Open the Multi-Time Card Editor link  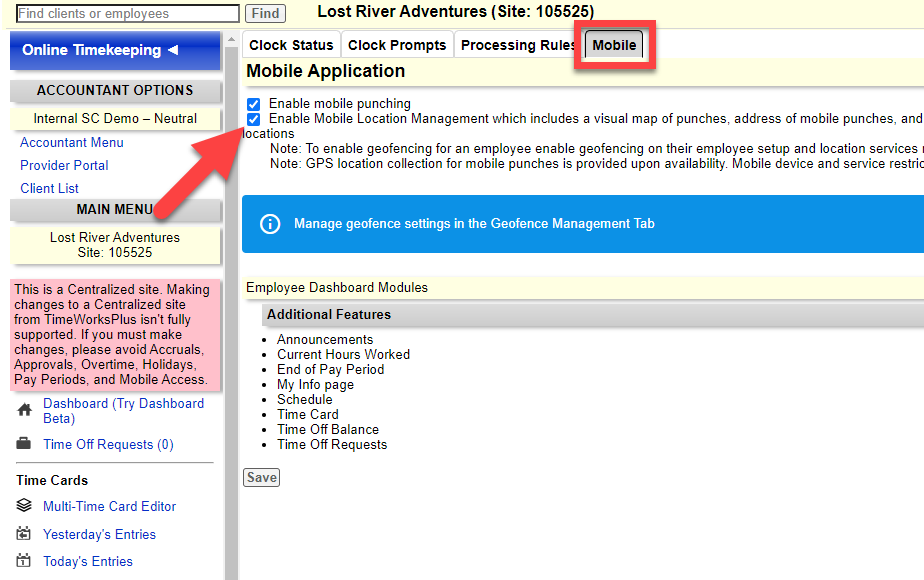110,506
